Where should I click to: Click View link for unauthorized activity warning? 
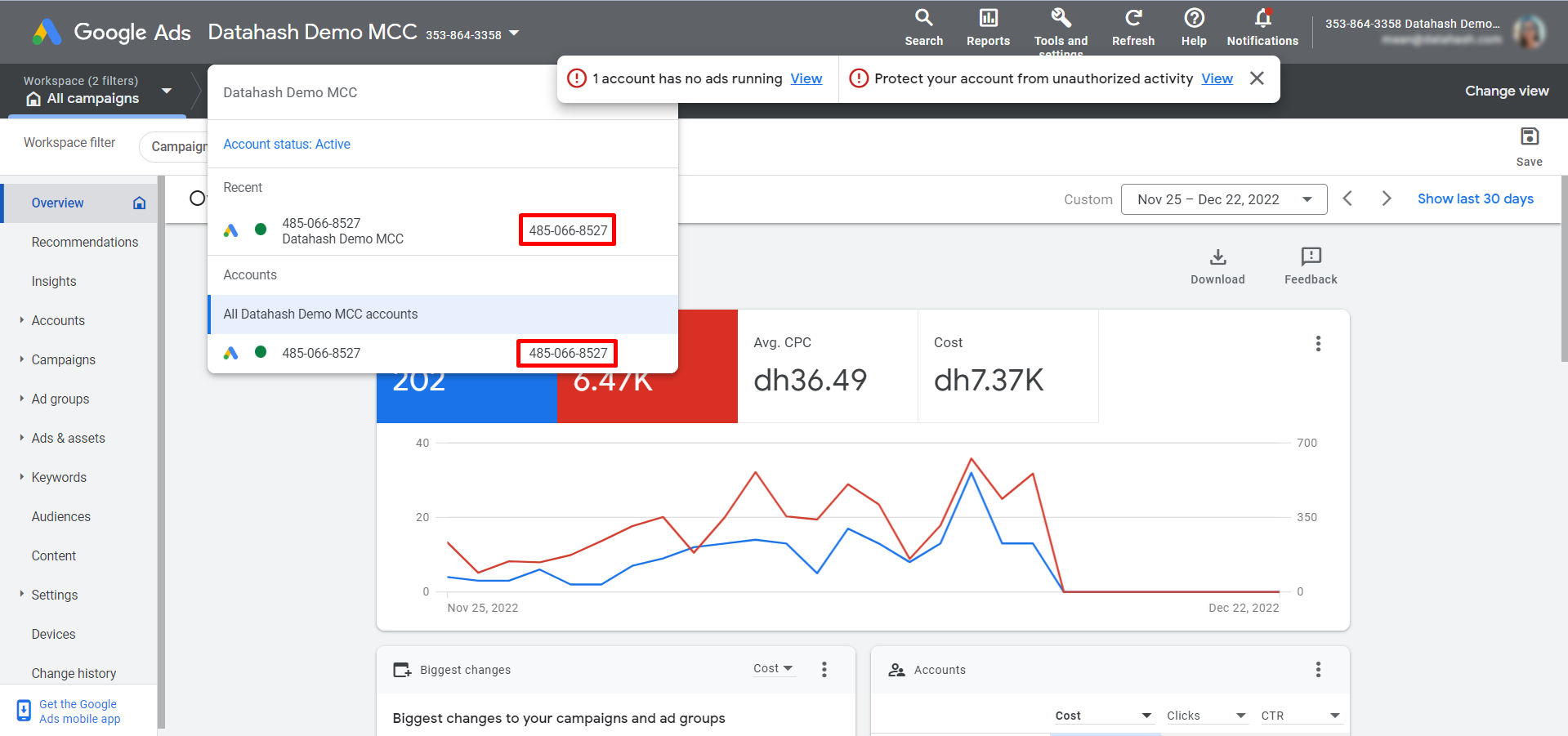1217,78
